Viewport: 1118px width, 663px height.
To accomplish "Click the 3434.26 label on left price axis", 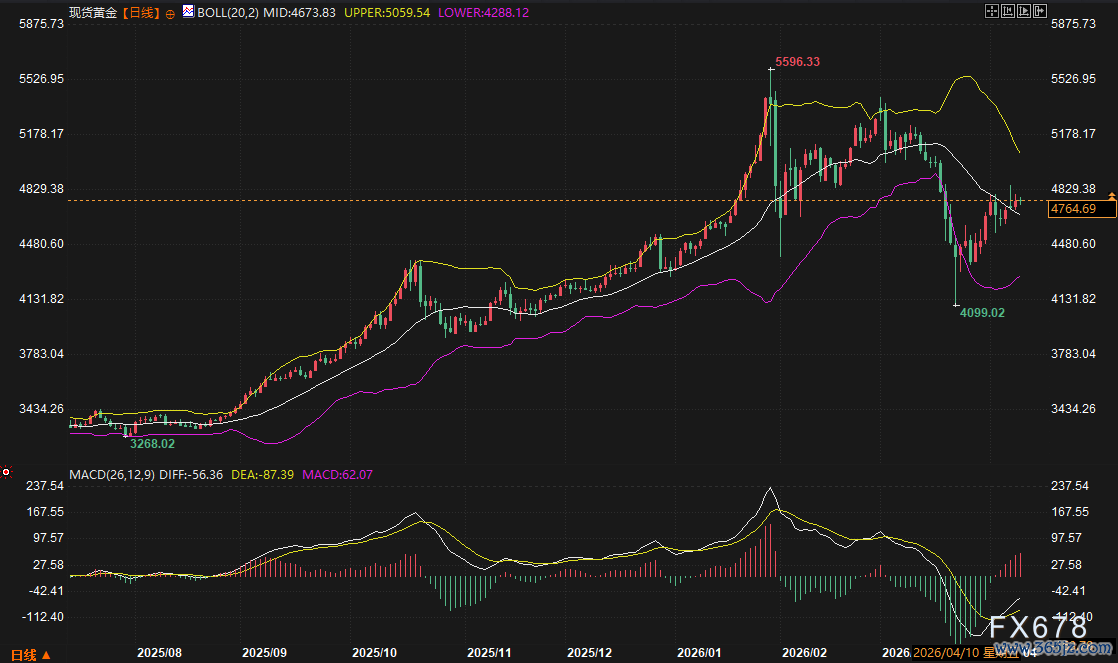I will [41, 408].
